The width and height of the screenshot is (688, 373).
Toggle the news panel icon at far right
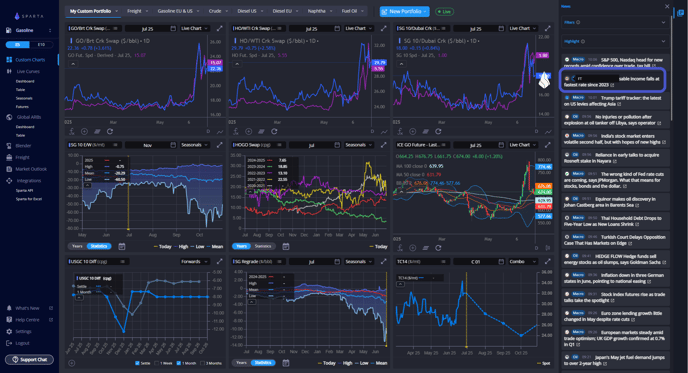coord(681,13)
